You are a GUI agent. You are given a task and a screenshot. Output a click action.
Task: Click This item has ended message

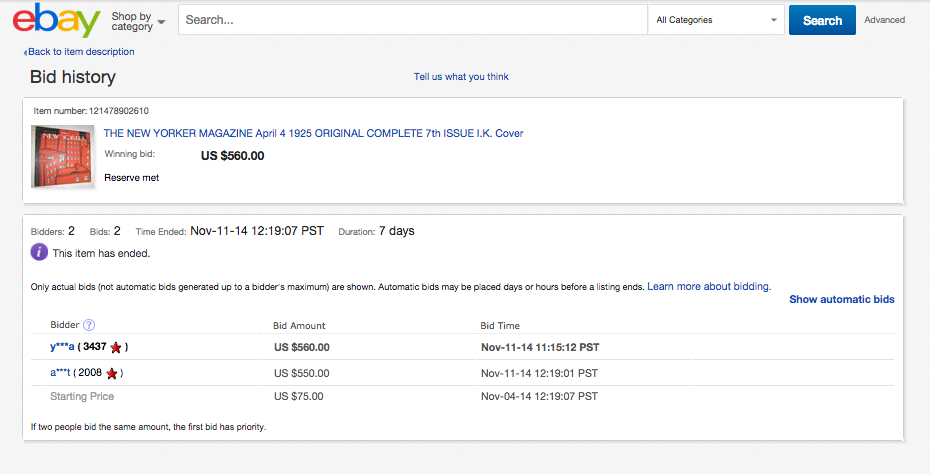click(101, 253)
